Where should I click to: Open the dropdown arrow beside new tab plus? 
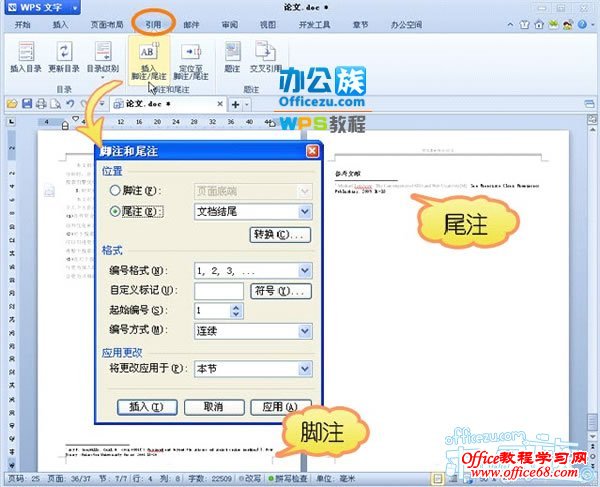(x=247, y=104)
